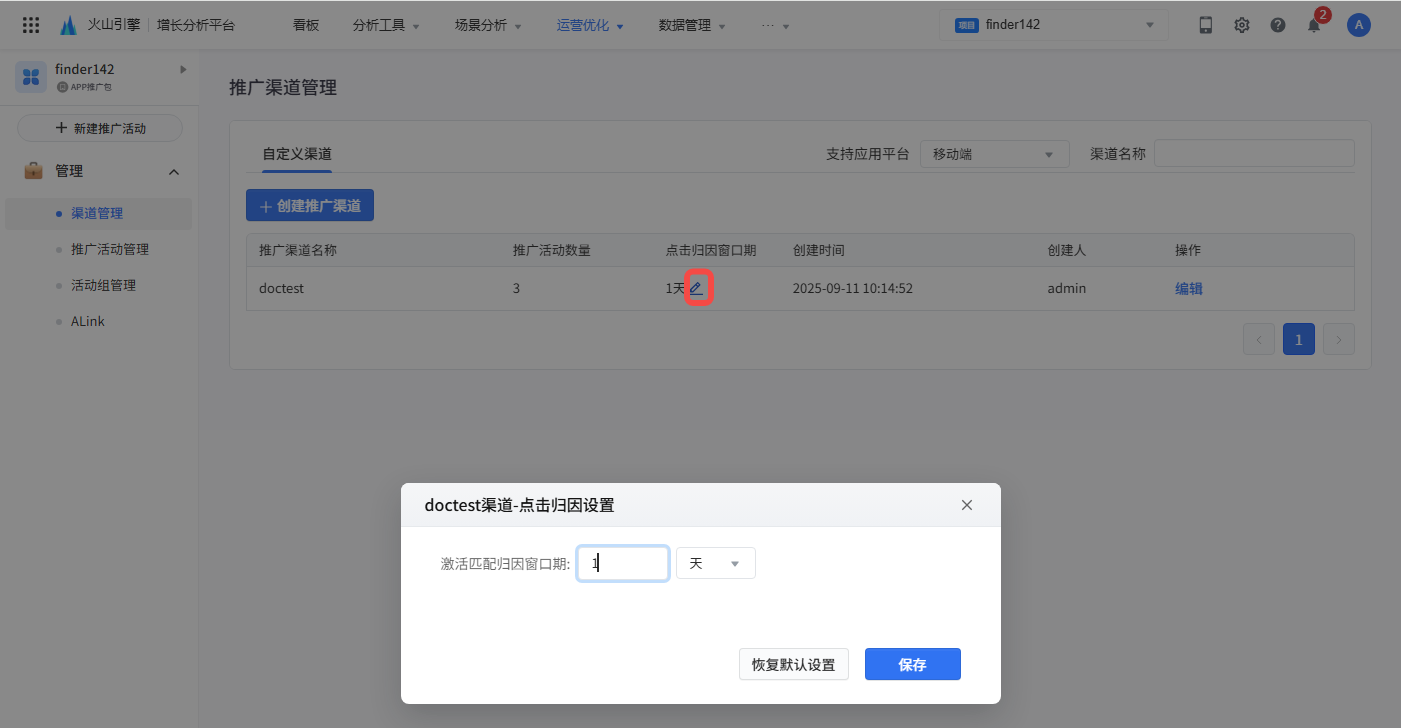Expand the finder142 sidebar arrow
This screenshot has width=1401, height=728.
coord(183,69)
